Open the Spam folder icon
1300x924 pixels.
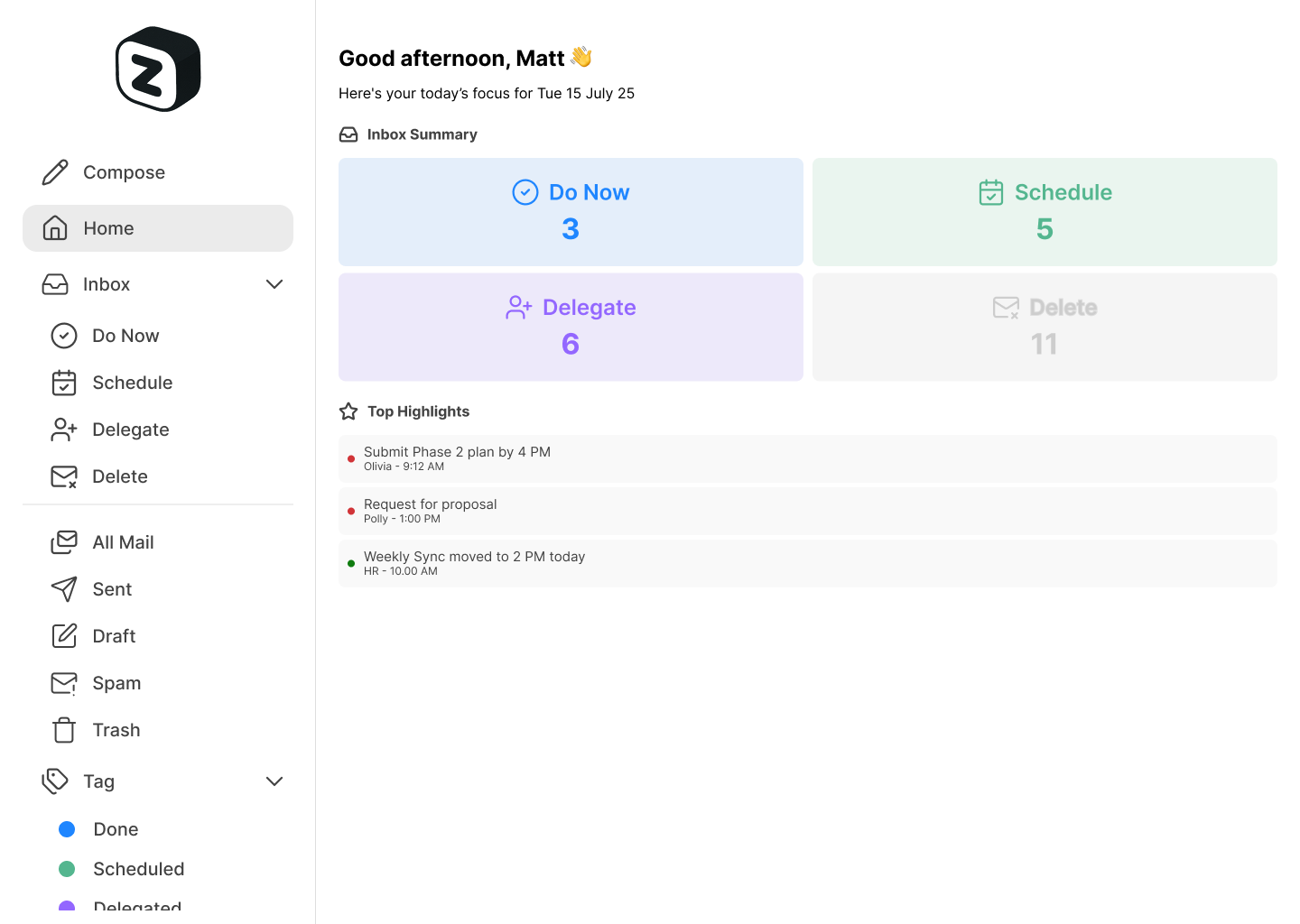click(64, 683)
